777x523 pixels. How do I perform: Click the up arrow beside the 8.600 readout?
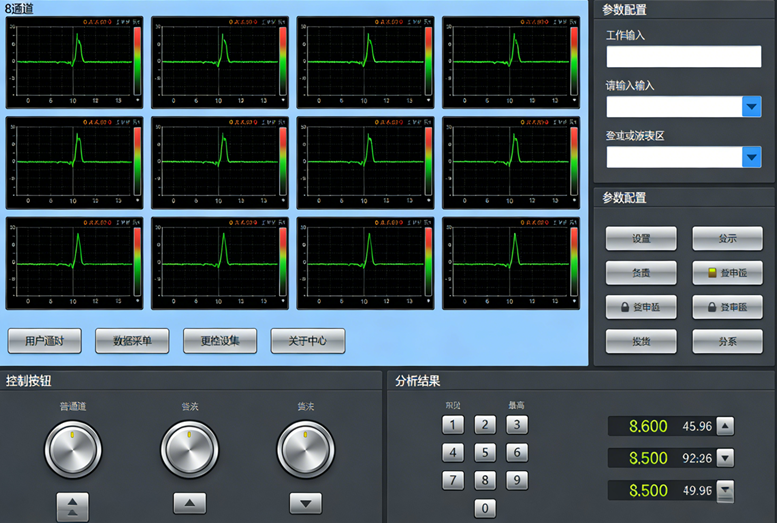(x=725, y=426)
